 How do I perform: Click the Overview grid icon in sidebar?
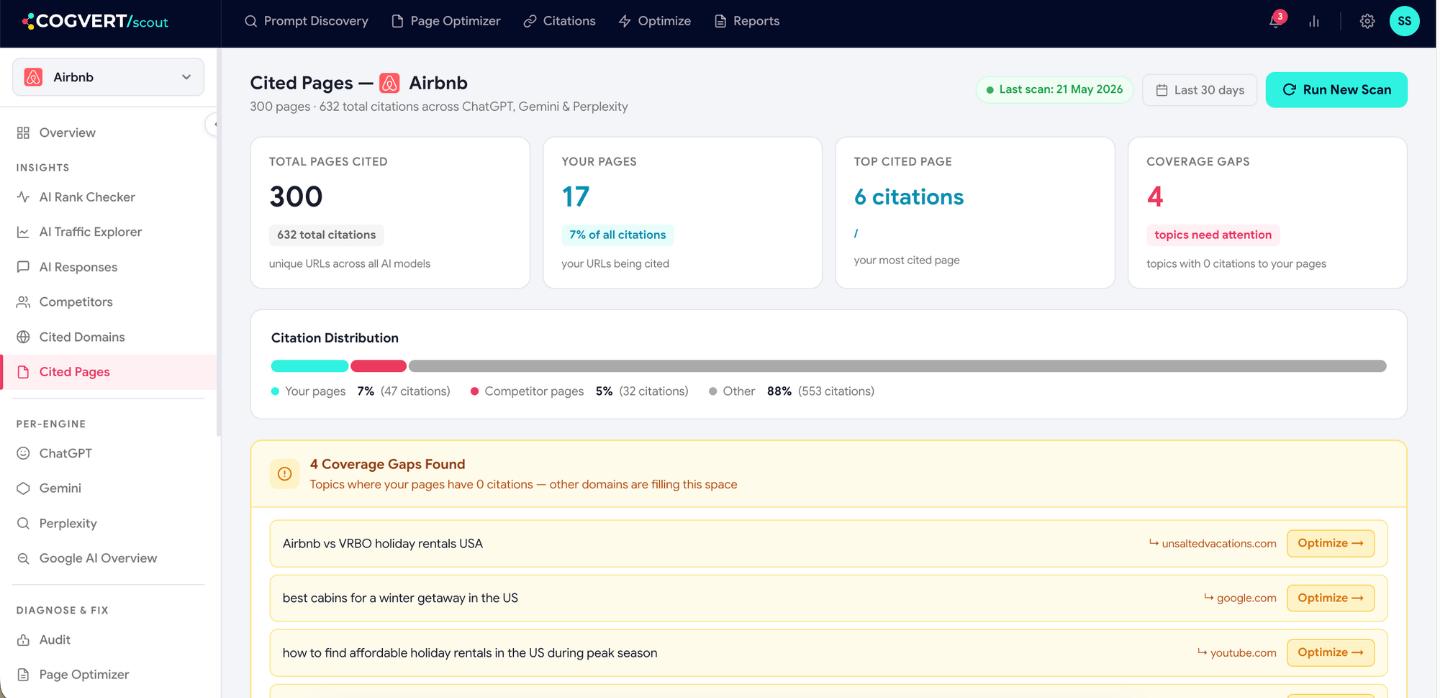pos(23,133)
